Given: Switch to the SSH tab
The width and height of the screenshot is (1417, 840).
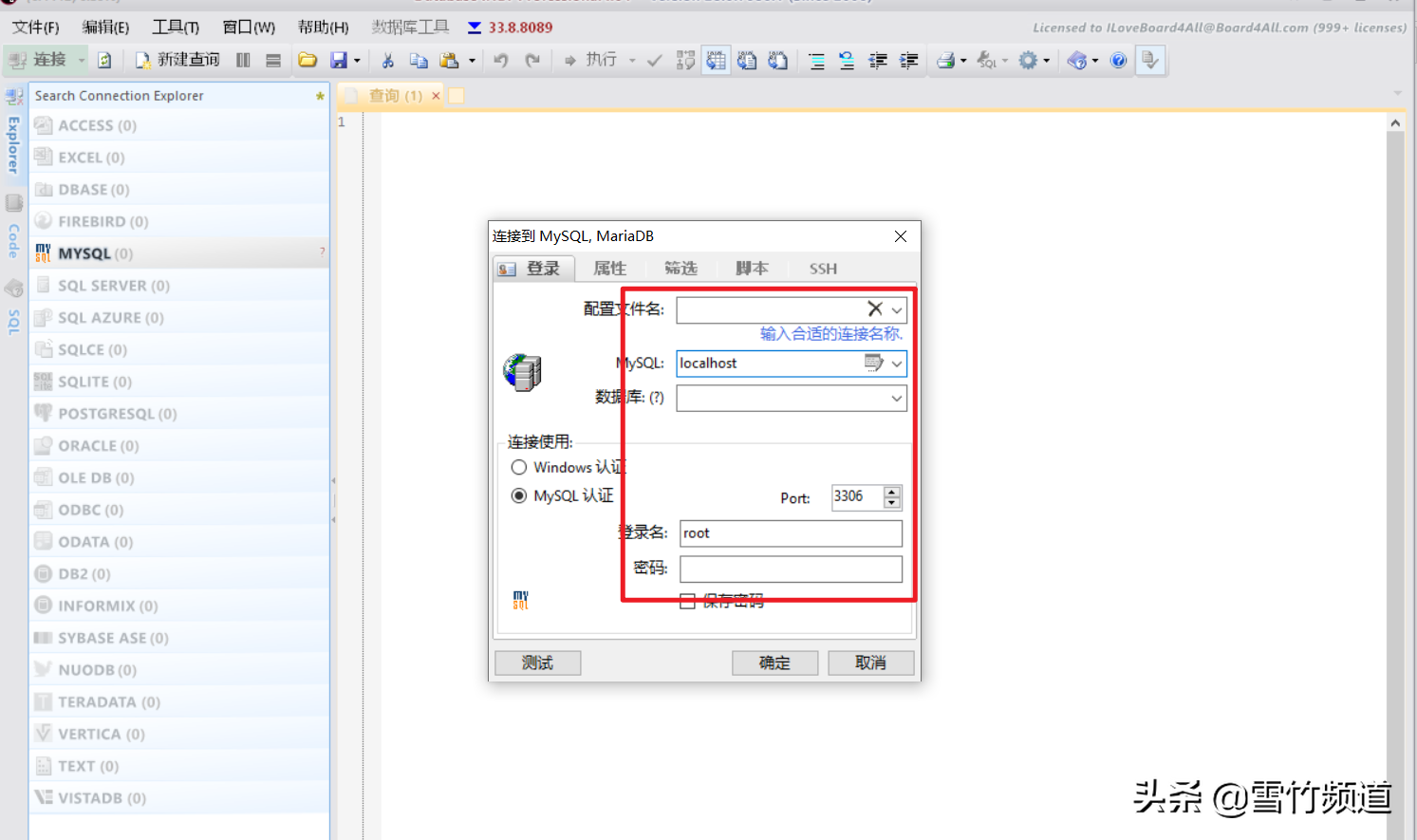Looking at the screenshot, I should 823,269.
